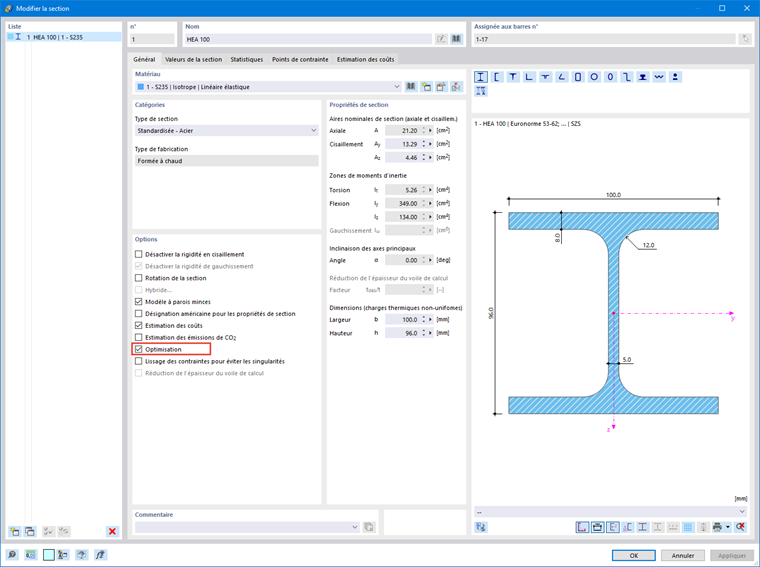Image resolution: width=760 pixels, height=567 pixels.
Task: Click reset zoom icon with red X
Action: [x=740, y=527]
